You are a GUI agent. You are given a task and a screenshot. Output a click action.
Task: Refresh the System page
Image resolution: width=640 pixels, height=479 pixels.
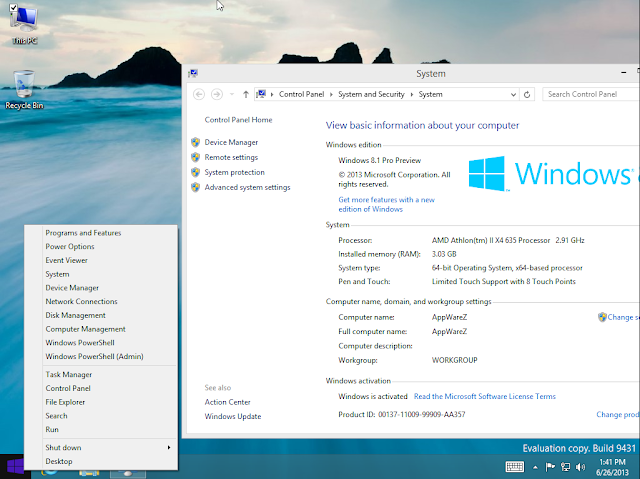[527, 94]
